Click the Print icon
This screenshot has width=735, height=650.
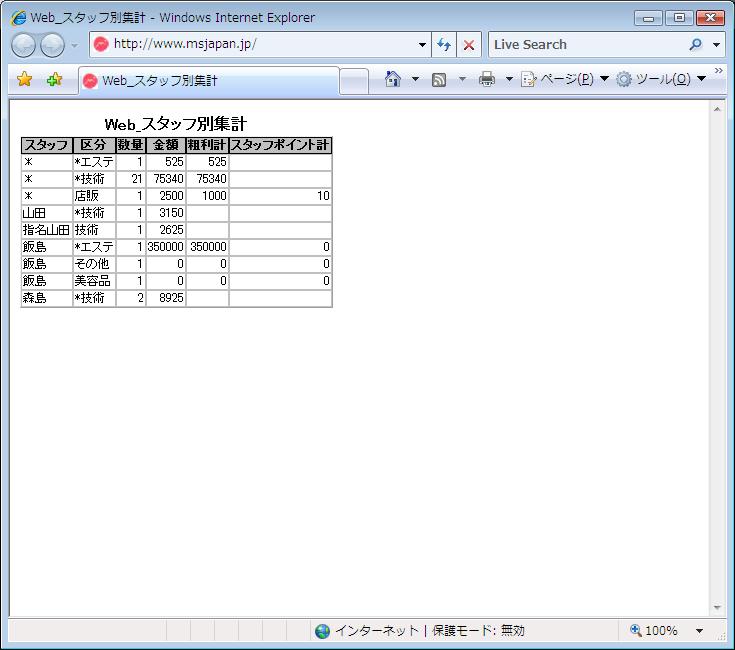pos(487,79)
